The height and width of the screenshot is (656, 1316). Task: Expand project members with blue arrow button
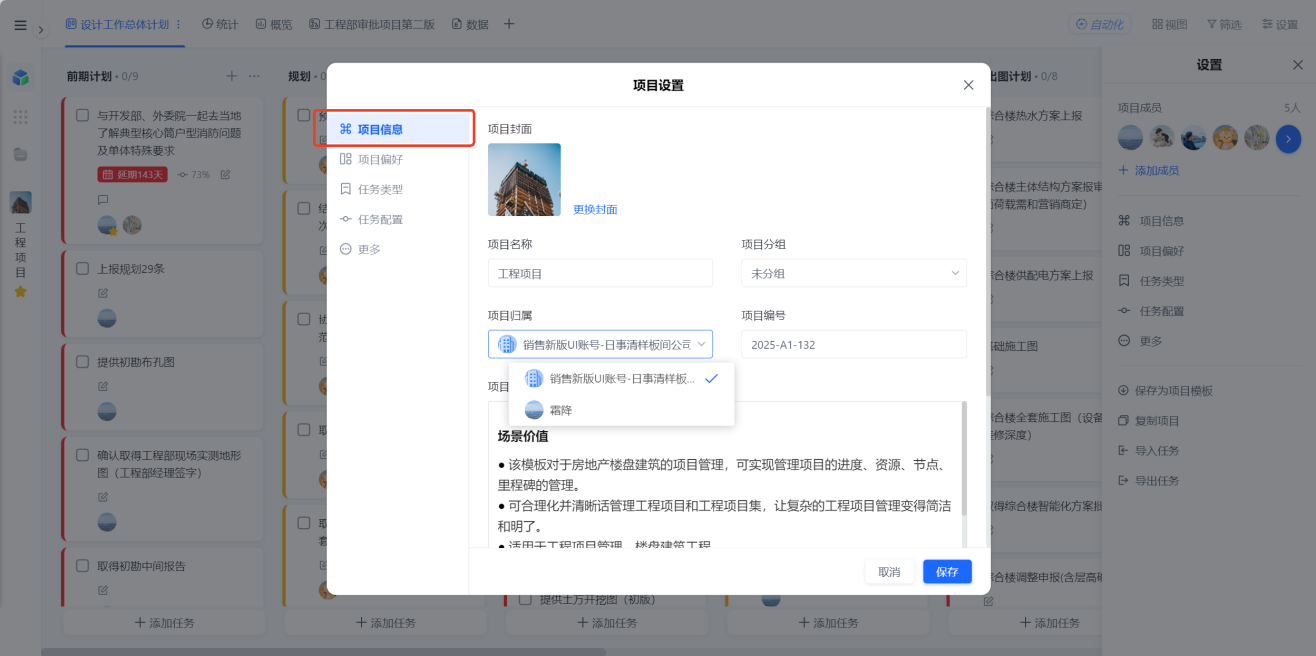[x=1289, y=138]
